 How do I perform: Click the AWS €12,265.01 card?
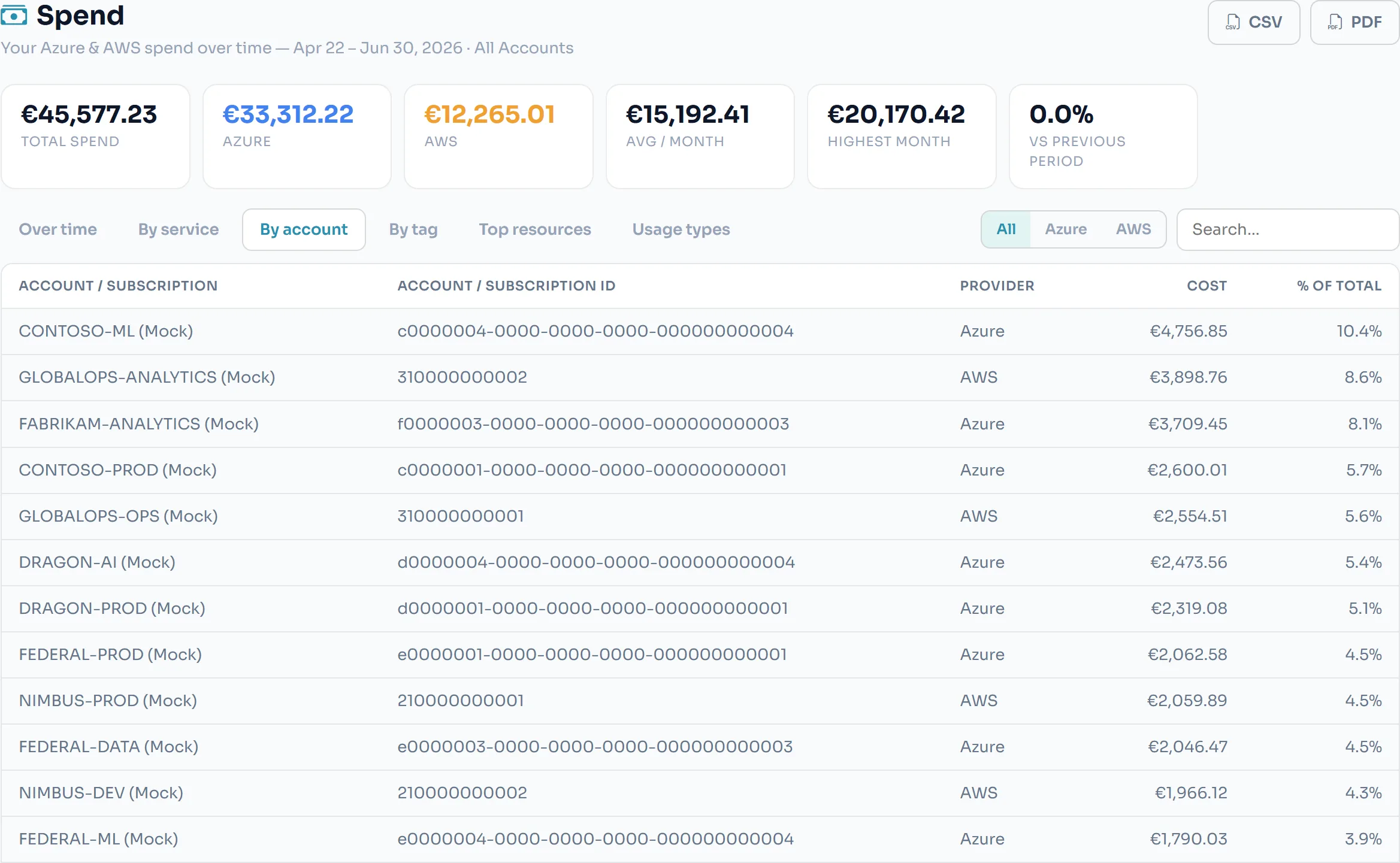(498, 137)
